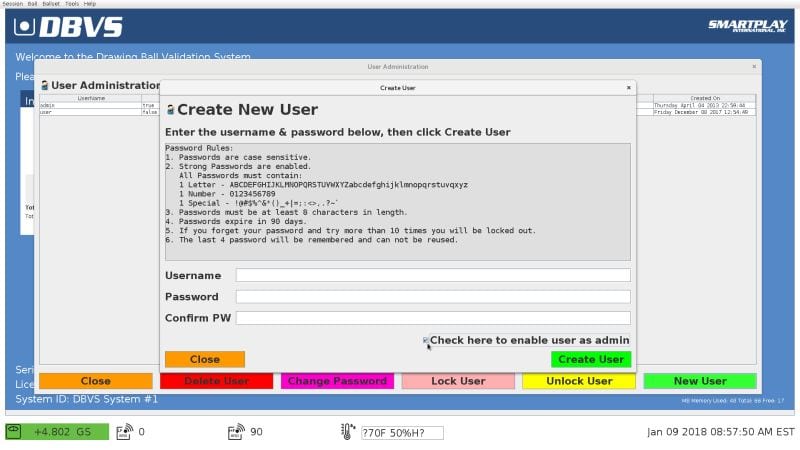Click the green Create User button

coord(591,359)
